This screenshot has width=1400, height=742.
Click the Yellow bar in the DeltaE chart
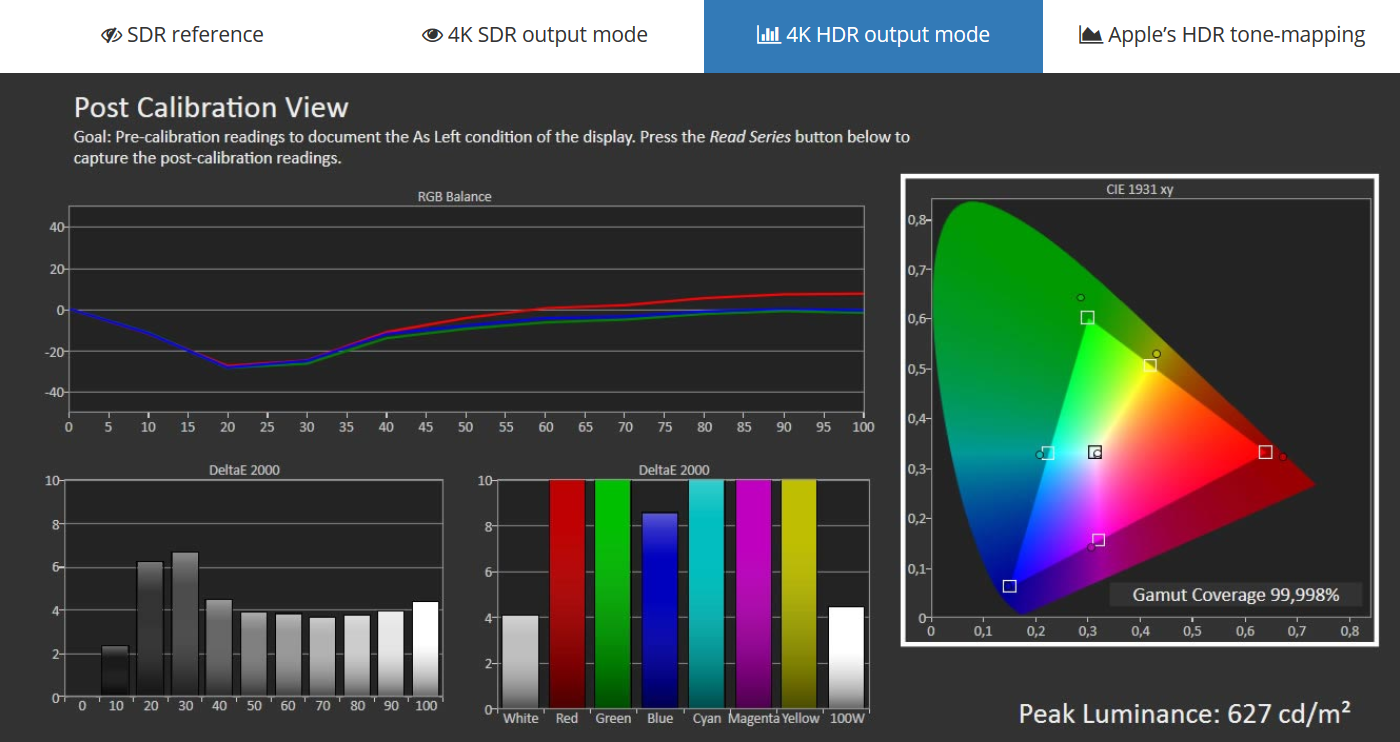(x=799, y=593)
